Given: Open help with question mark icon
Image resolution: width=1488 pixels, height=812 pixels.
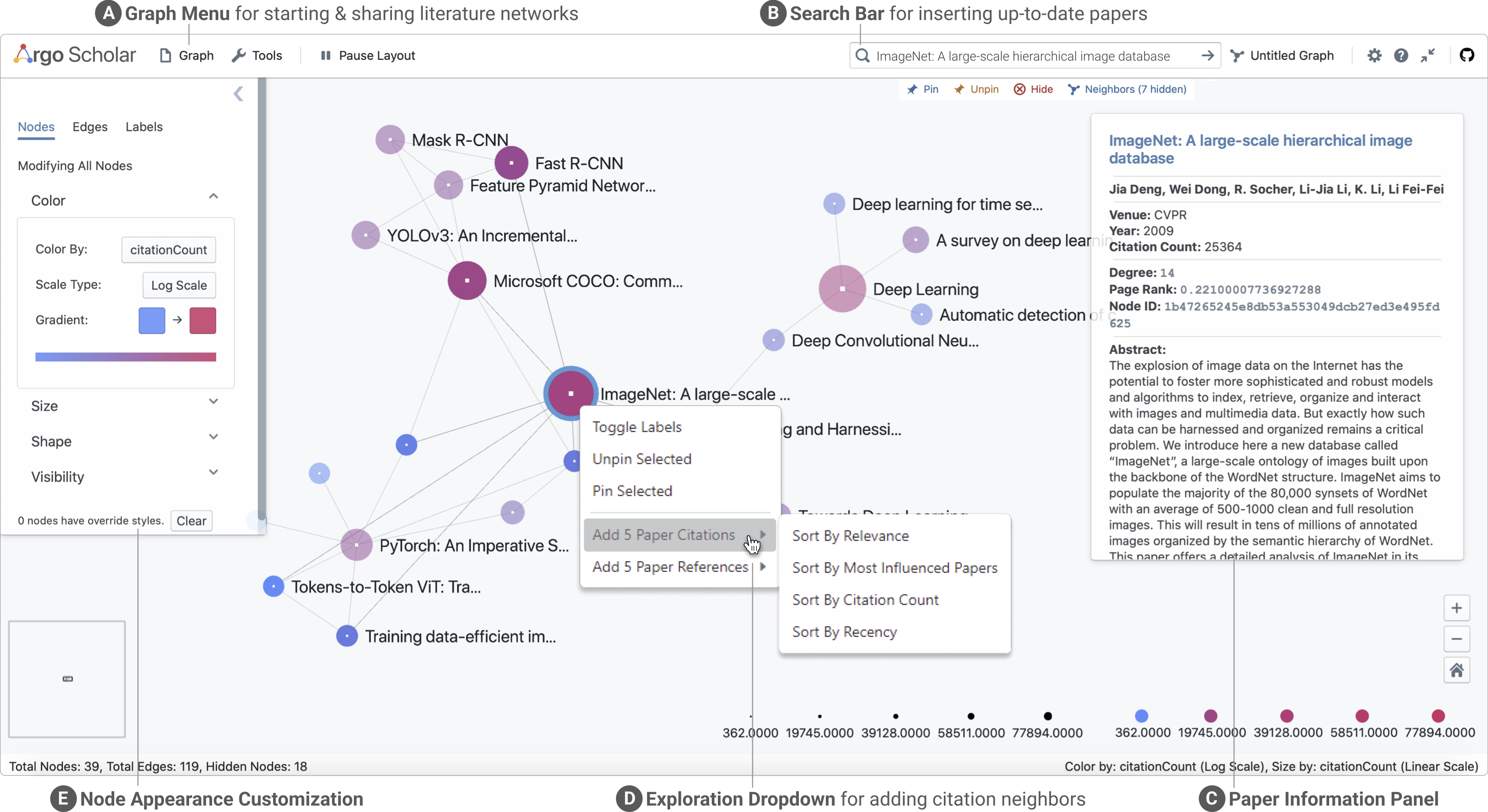Looking at the screenshot, I should (1401, 55).
